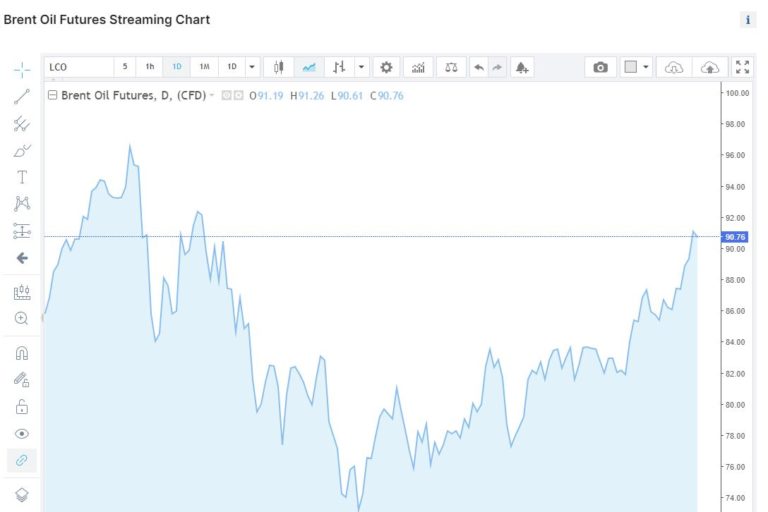Click the undo arrow button

(x=479, y=67)
